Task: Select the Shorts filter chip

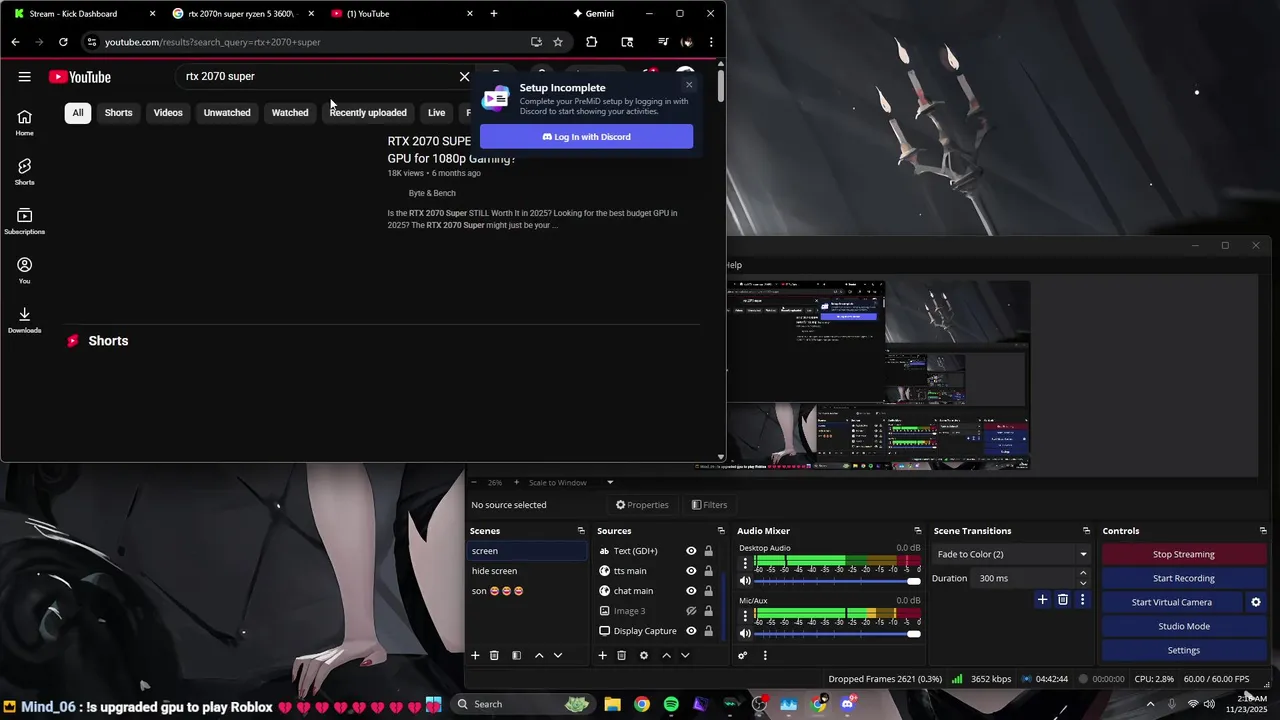Action: tap(118, 113)
